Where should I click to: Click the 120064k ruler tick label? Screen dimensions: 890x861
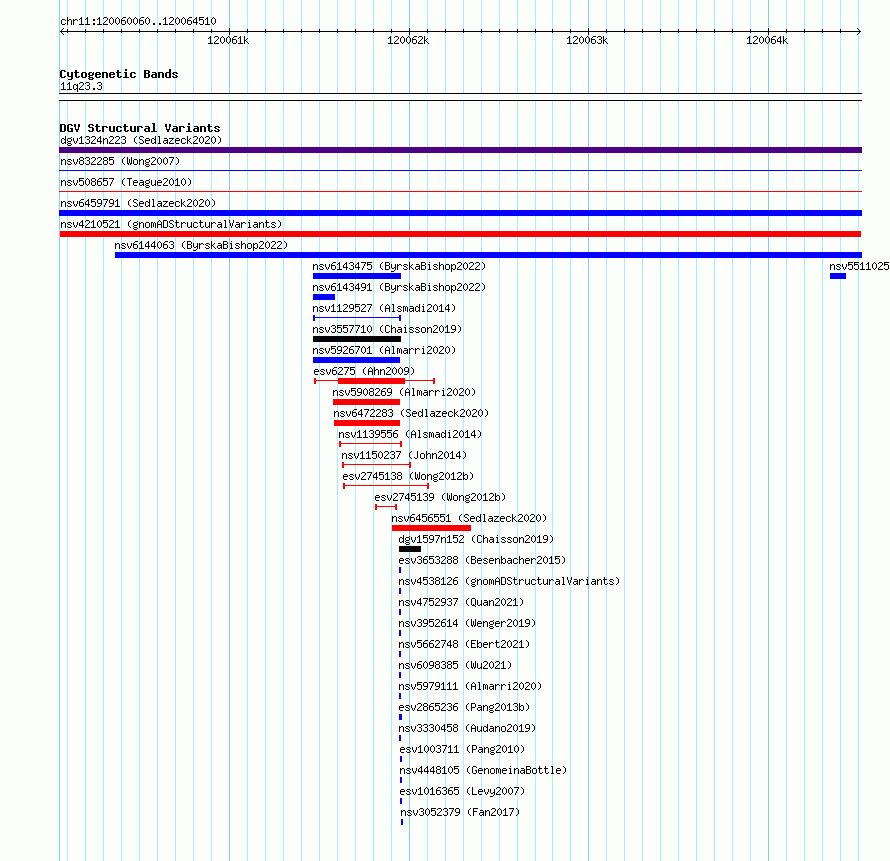point(767,40)
